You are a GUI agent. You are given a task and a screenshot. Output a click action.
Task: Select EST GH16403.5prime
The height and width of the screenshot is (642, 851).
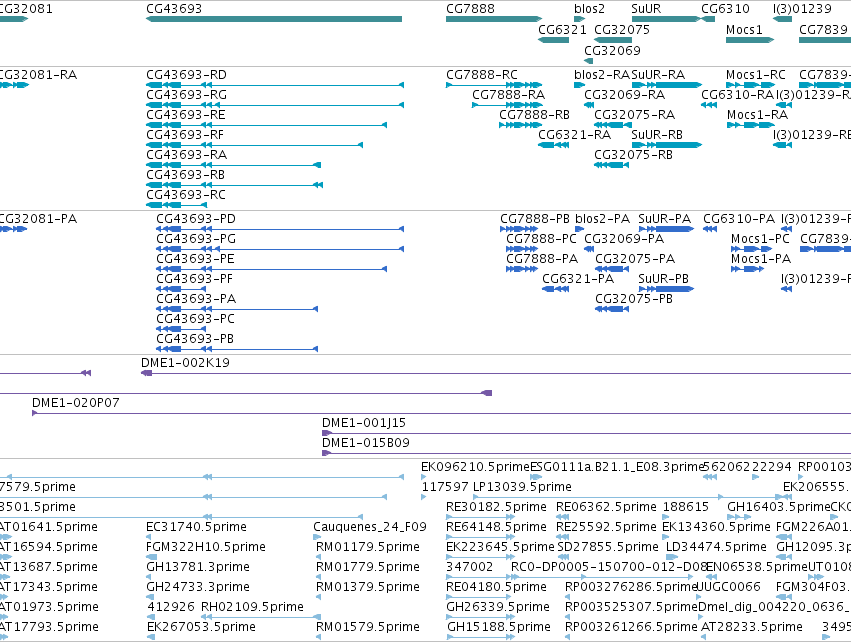pos(778,507)
